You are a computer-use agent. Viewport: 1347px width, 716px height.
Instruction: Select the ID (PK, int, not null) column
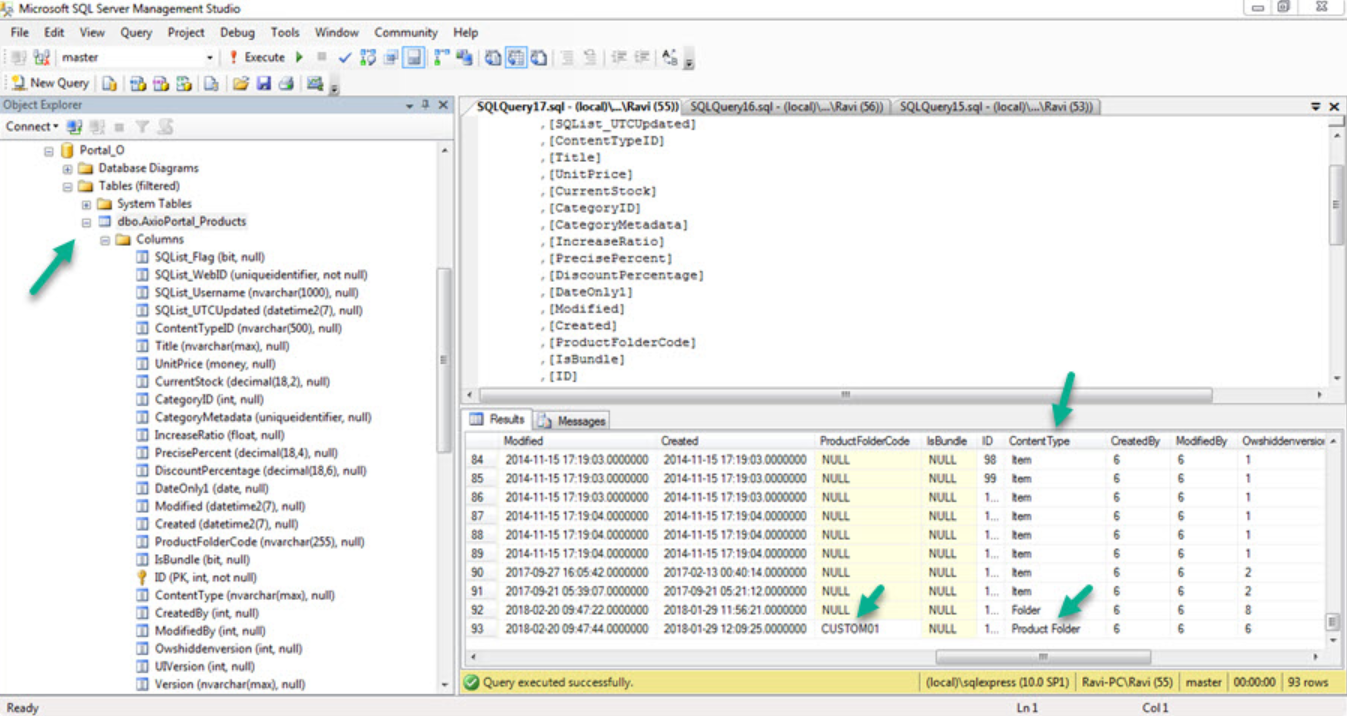[x=205, y=578]
